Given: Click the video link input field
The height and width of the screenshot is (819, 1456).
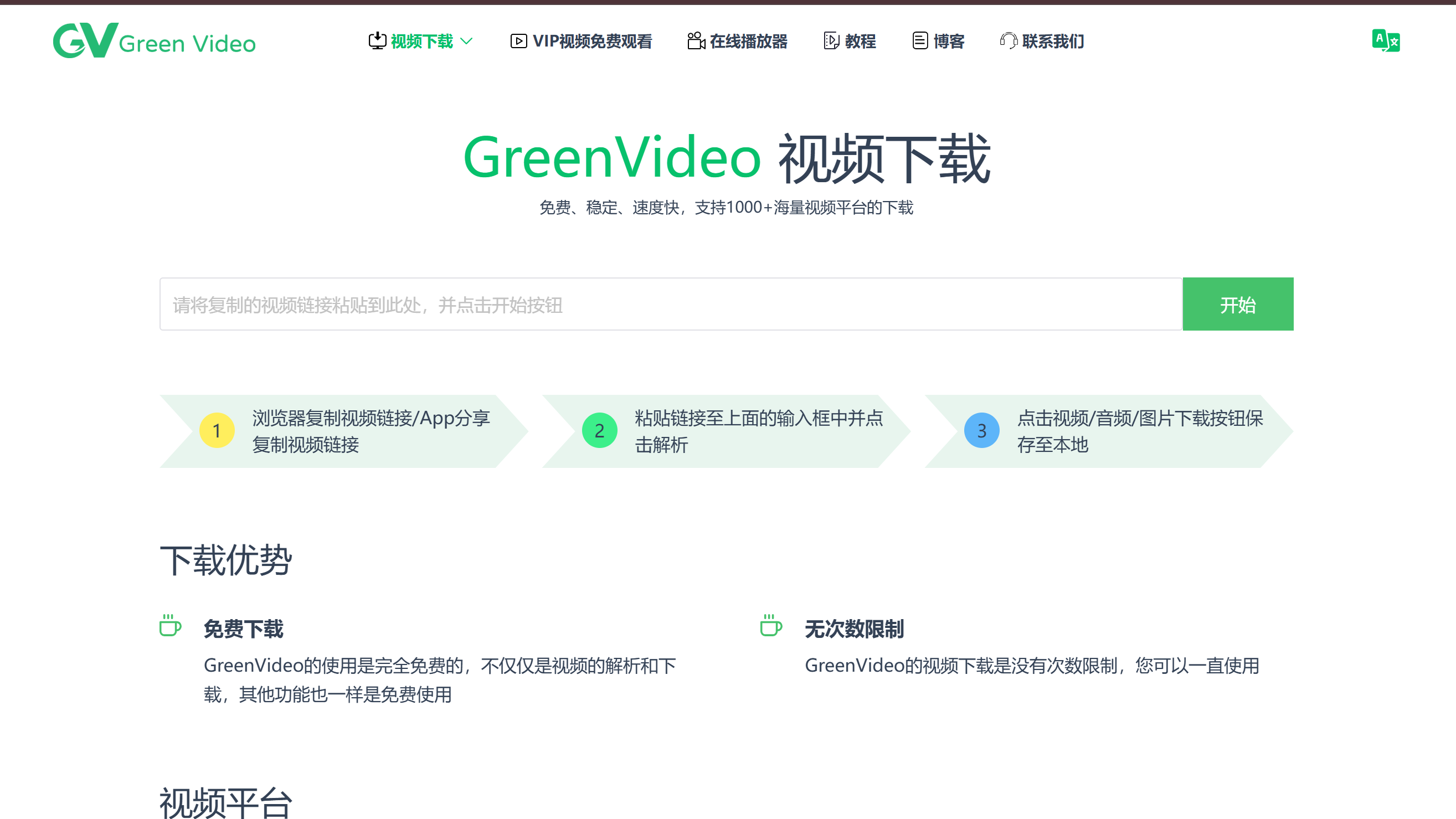Looking at the screenshot, I should click(670, 304).
